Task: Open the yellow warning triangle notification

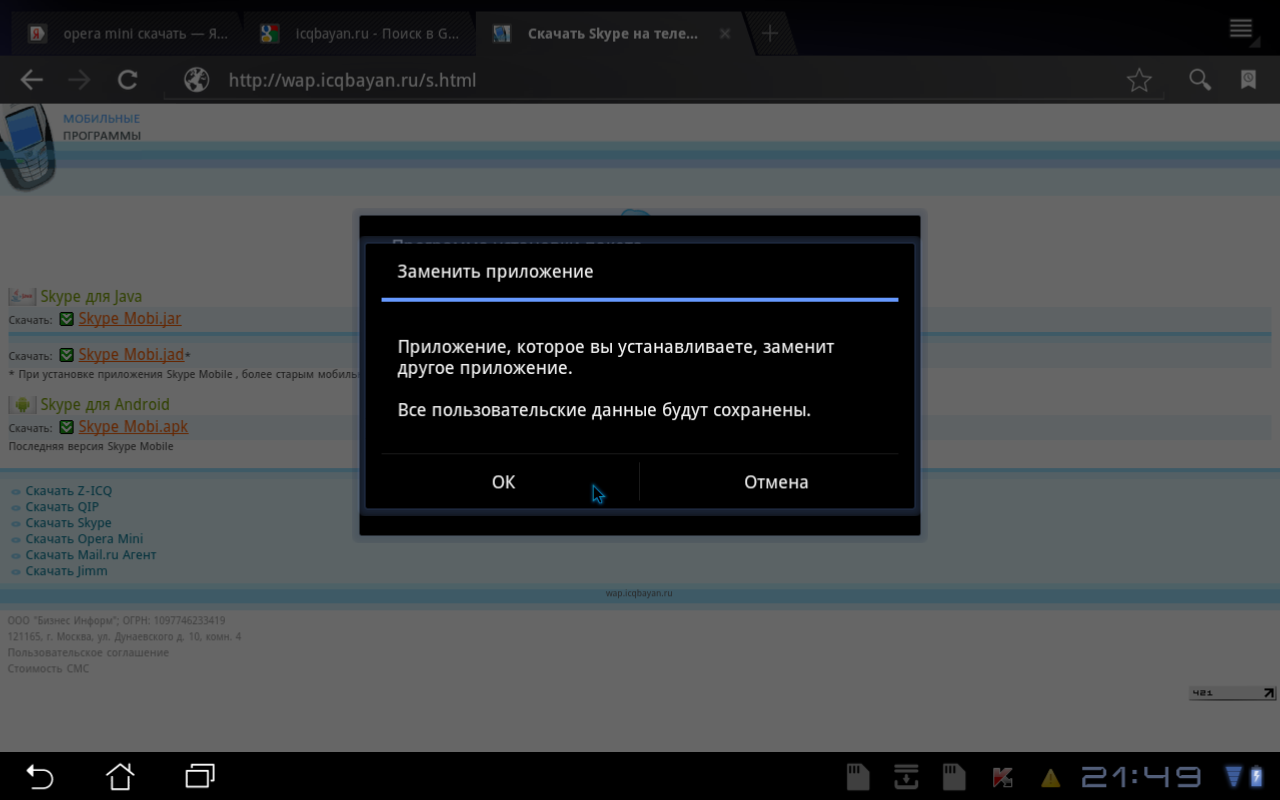Action: coord(1050,778)
